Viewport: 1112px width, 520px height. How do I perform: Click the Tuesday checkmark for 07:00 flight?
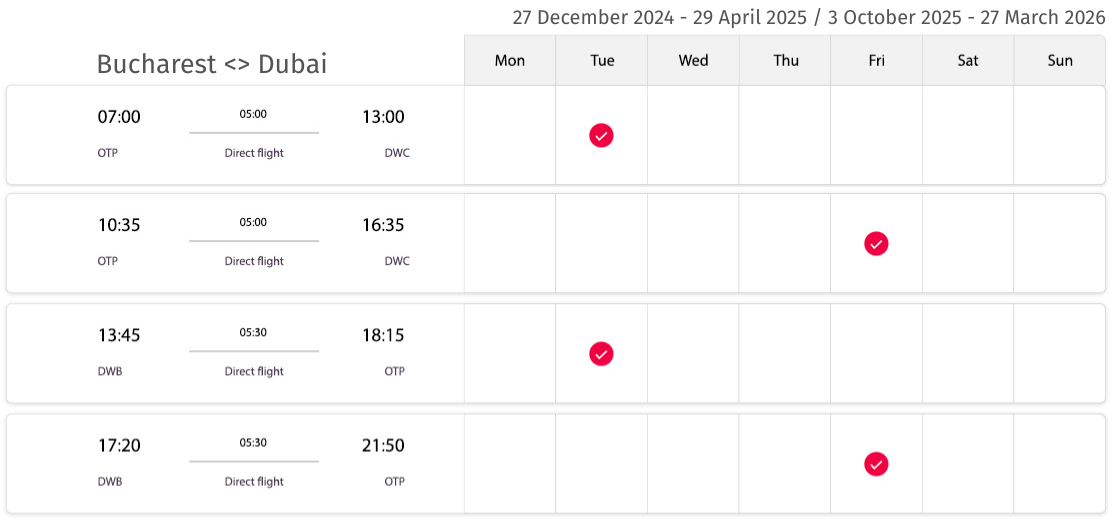pos(601,135)
